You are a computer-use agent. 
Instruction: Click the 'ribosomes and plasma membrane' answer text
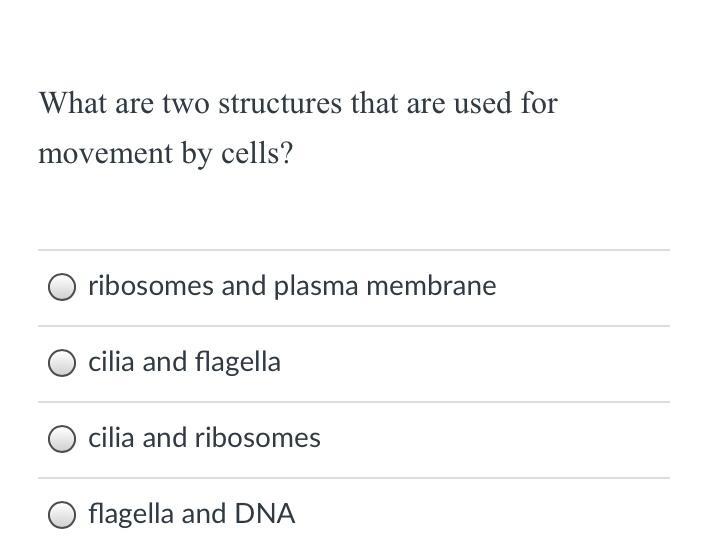[292, 286]
